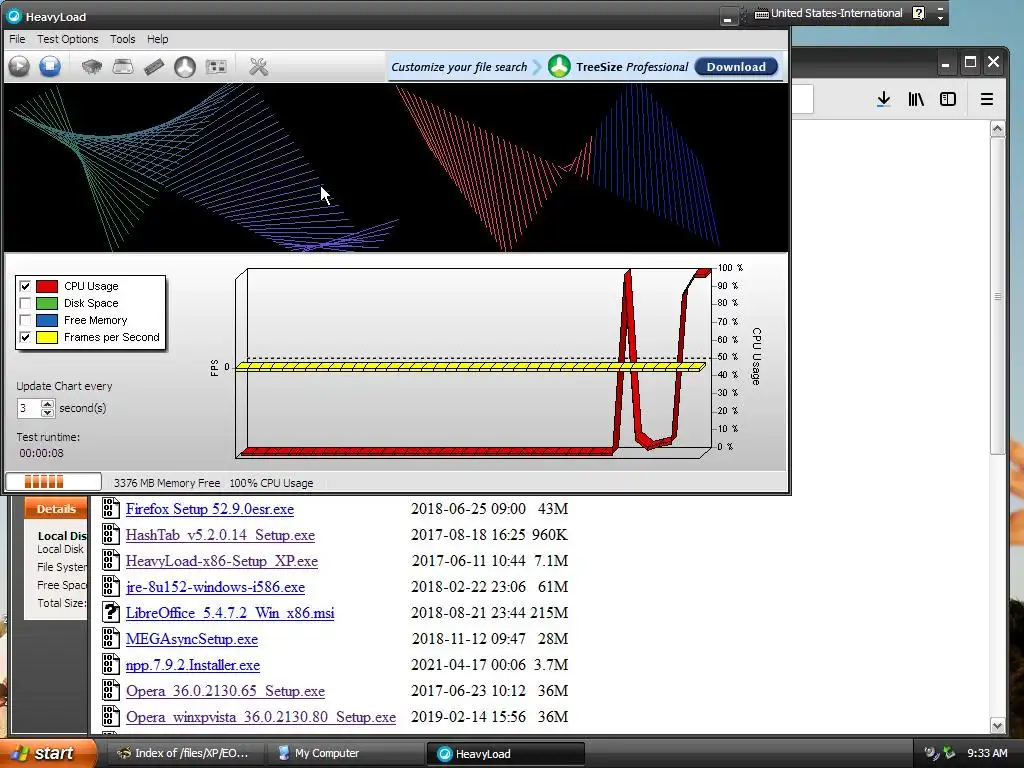Open the Test Options menu
This screenshot has width=1024, height=768.
[x=67, y=39]
